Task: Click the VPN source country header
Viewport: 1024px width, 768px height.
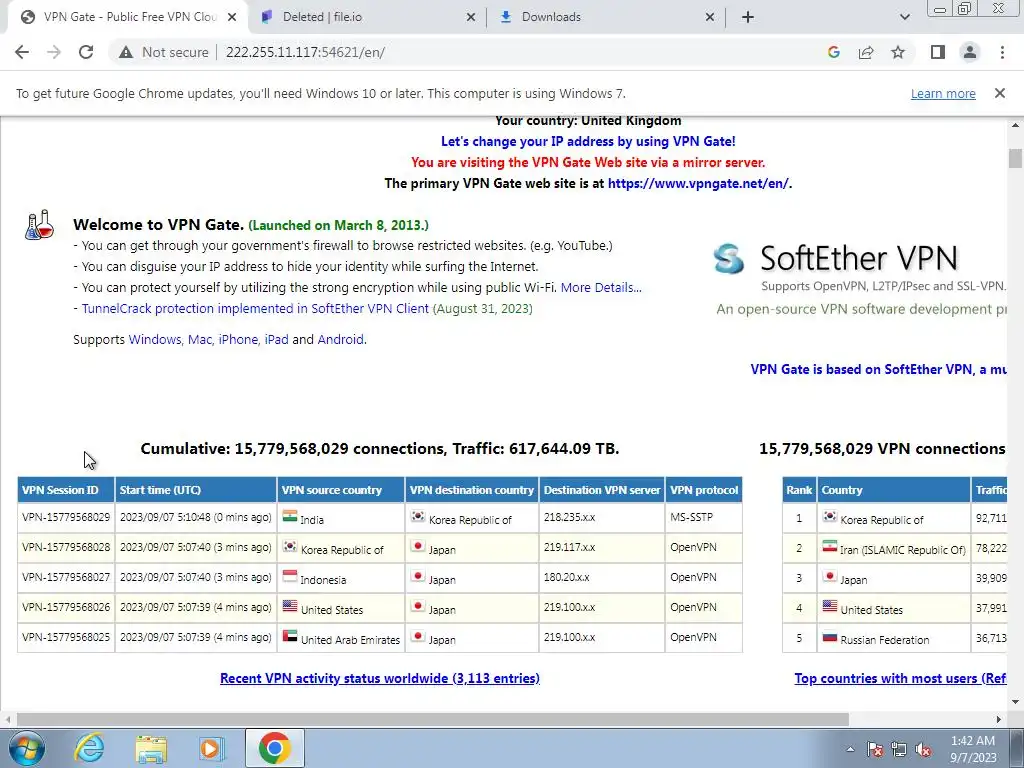Action: point(341,490)
